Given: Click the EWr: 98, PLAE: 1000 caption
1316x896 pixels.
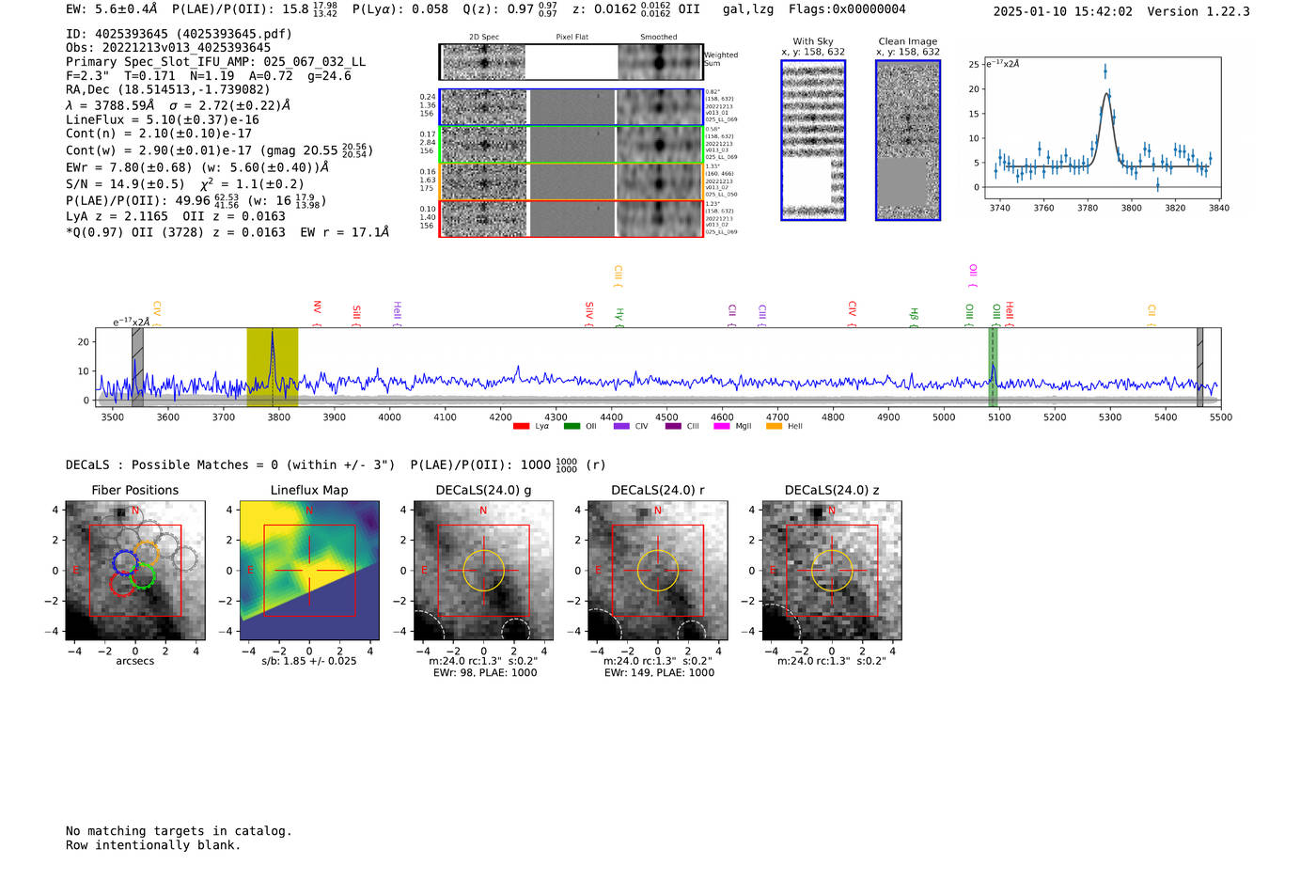Looking at the screenshot, I should [483, 673].
